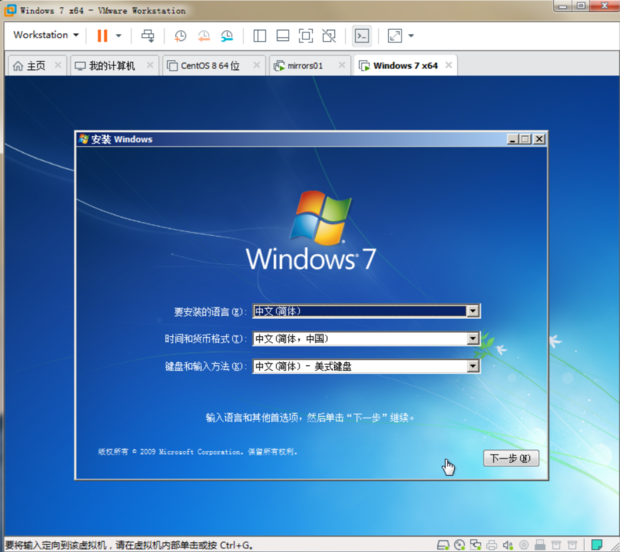Image resolution: width=620 pixels, height=552 pixels.
Task: Open the power options dropdown arrow beside pause
Action: (119, 36)
